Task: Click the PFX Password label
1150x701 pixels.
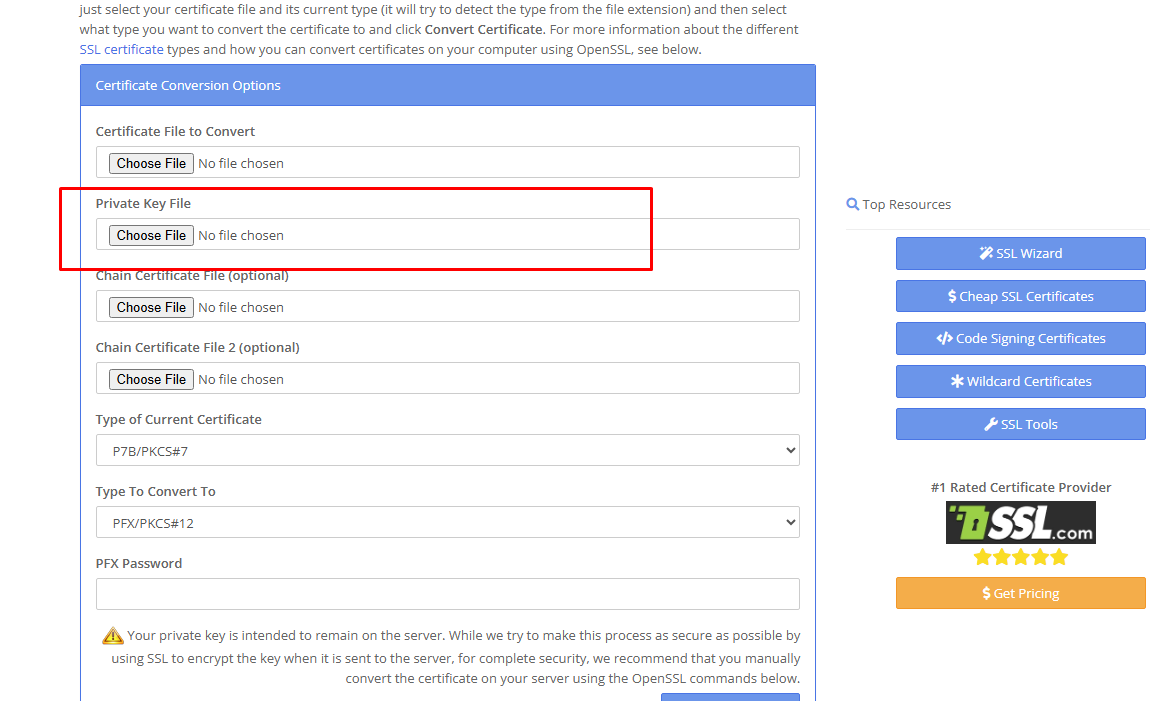Action: 139,563
